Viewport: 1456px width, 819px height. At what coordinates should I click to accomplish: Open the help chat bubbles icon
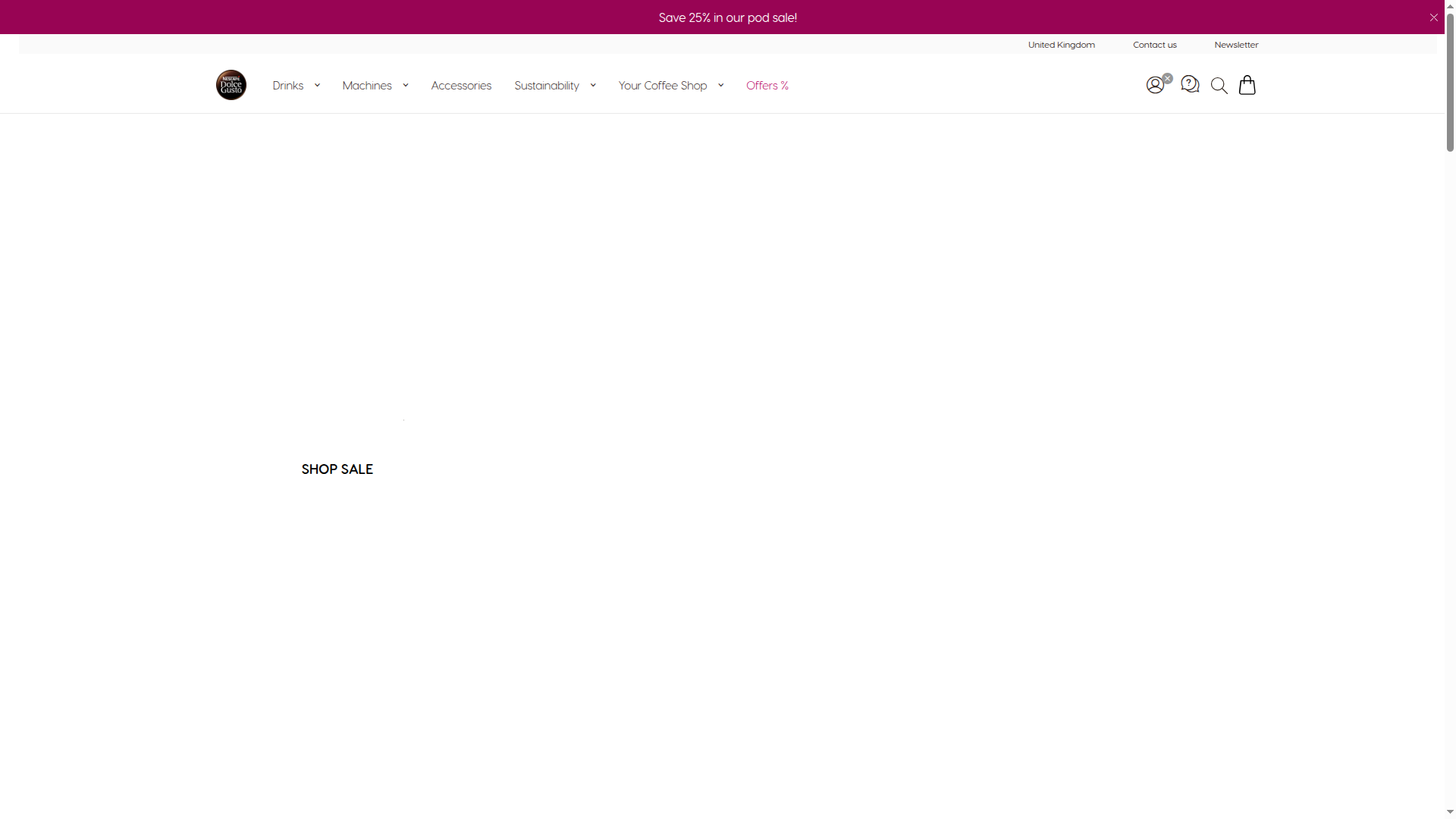point(1190,84)
